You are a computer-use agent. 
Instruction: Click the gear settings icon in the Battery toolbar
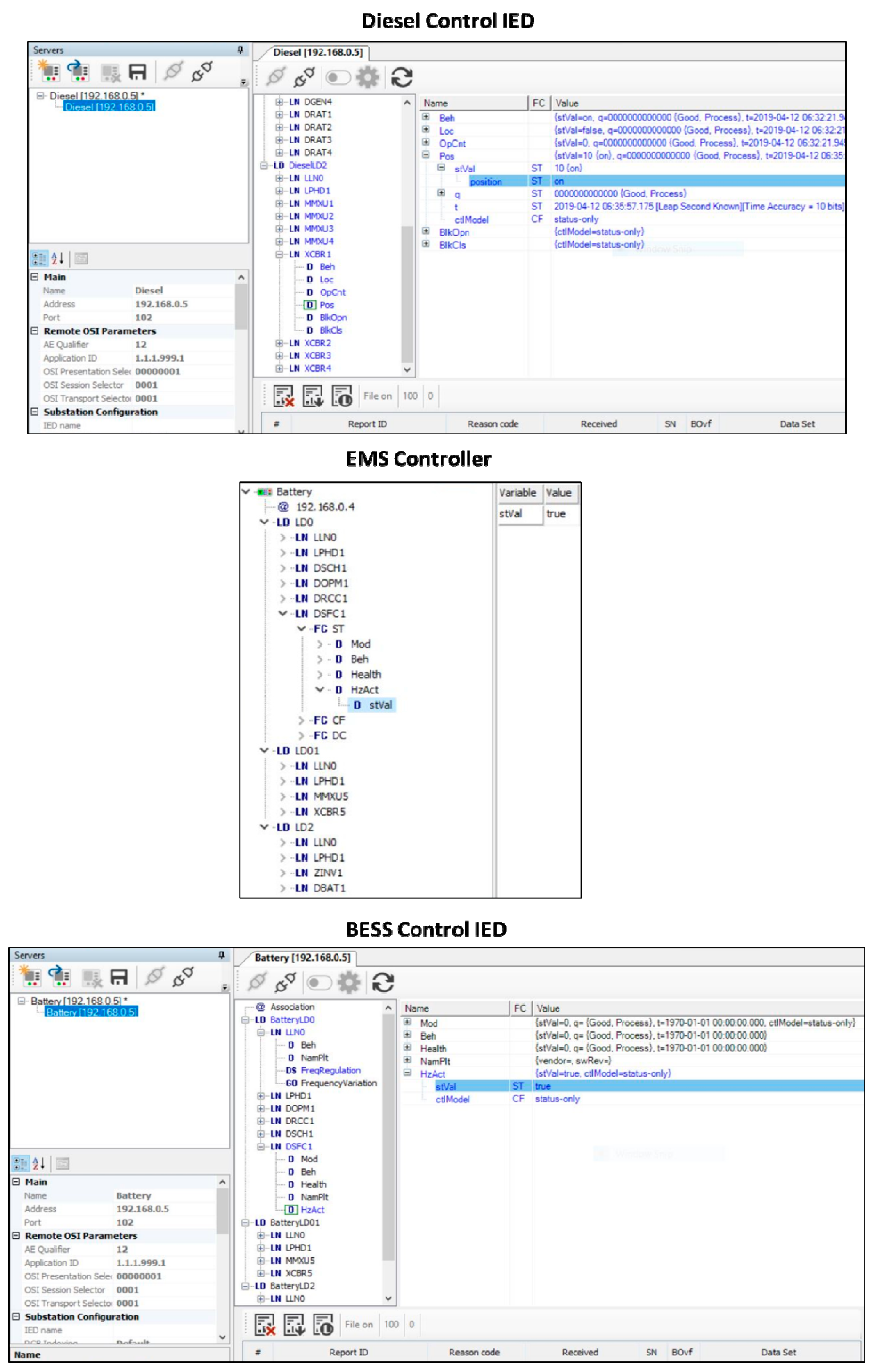click(349, 982)
